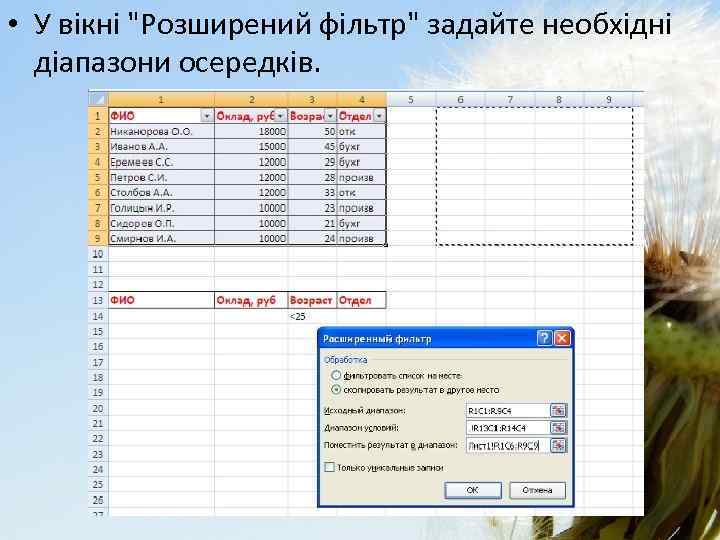Click salary cell 15000
Image resolution: width=720 pixels, height=540 pixels.
tap(251, 146)
